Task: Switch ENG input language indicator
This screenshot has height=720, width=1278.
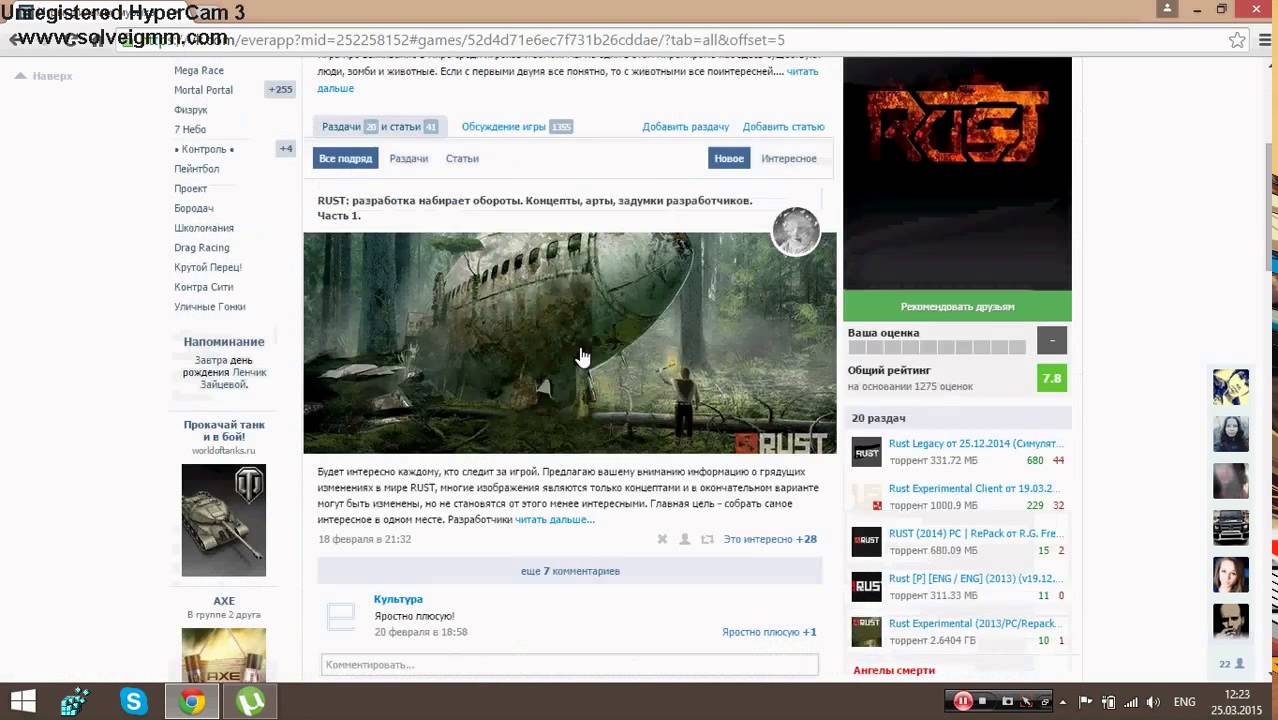Action: [1184, 702]
